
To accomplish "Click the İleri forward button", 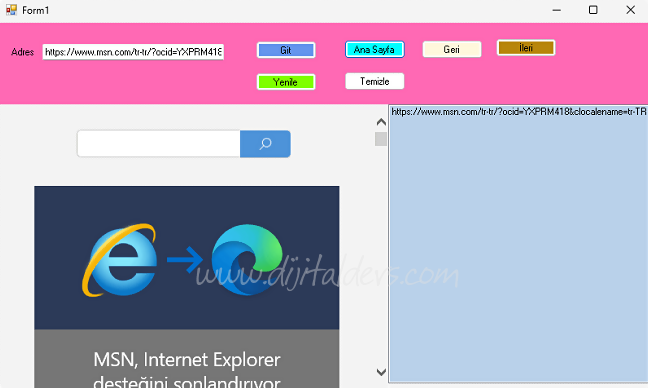I will click(x=526, y=48).
